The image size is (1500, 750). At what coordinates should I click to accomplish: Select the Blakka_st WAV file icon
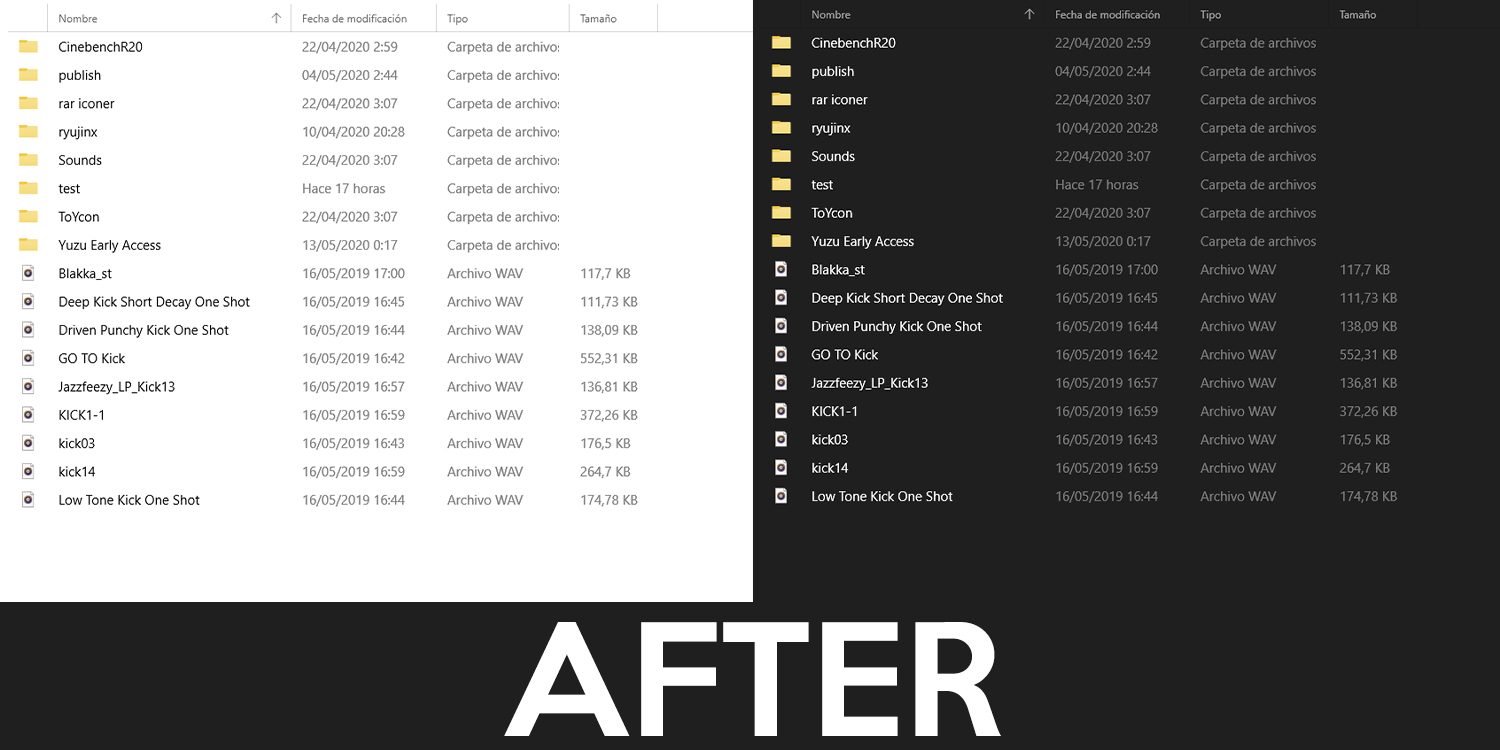pos(26,273)
